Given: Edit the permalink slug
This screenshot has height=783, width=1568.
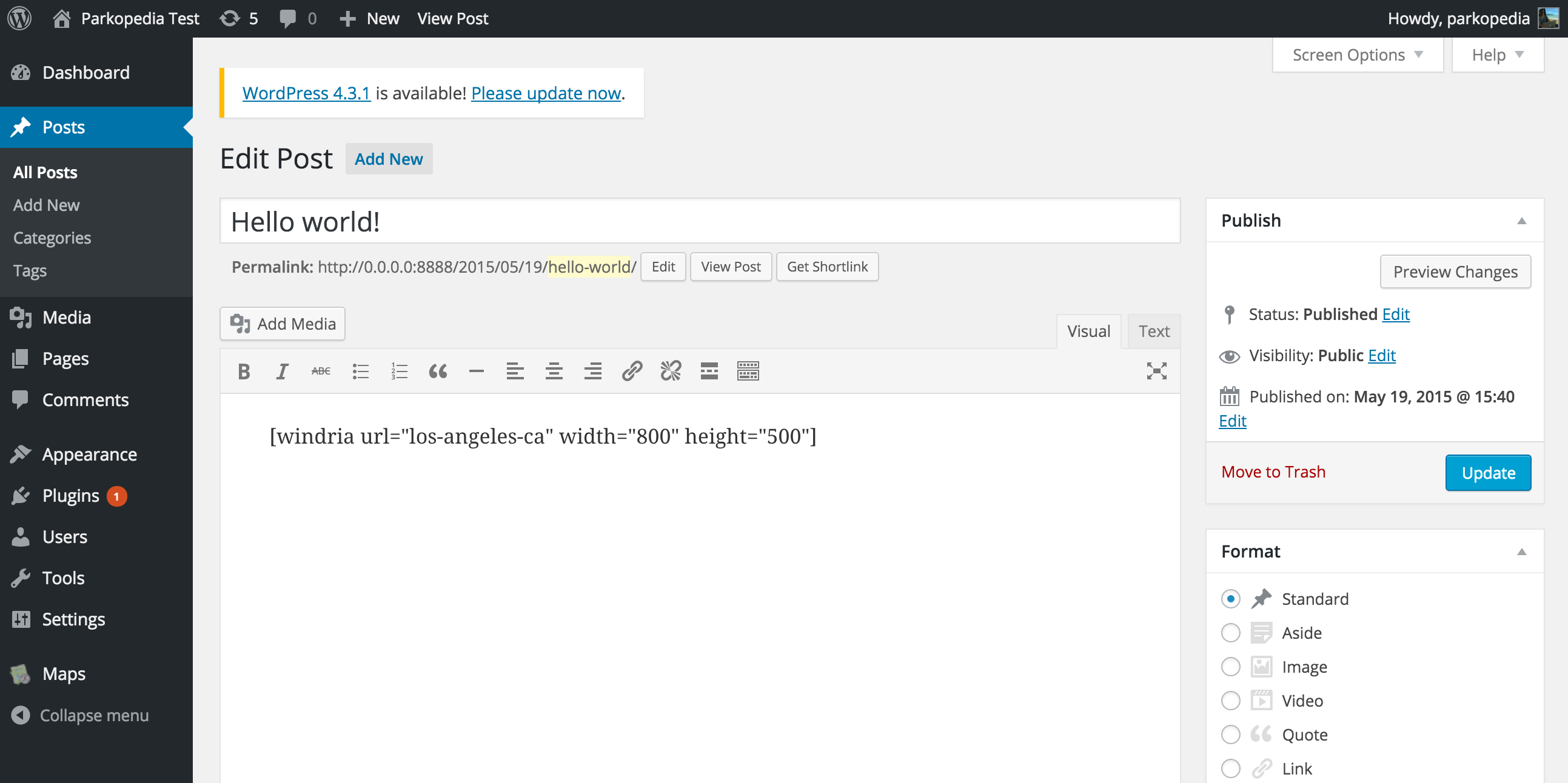Looking at the screenshot, I should tap(663, 267).
